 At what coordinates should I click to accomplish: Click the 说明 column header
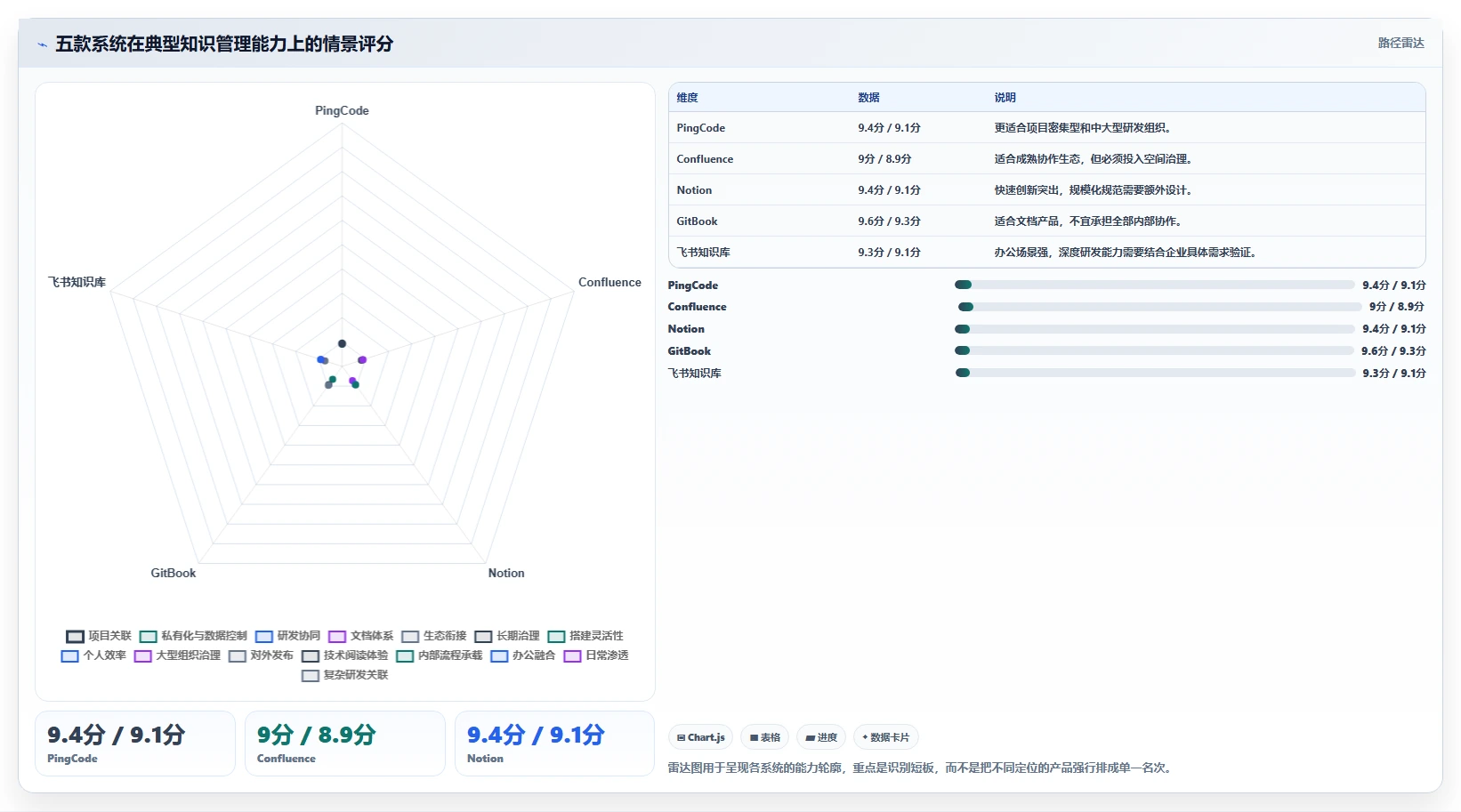click(1005, 98)
